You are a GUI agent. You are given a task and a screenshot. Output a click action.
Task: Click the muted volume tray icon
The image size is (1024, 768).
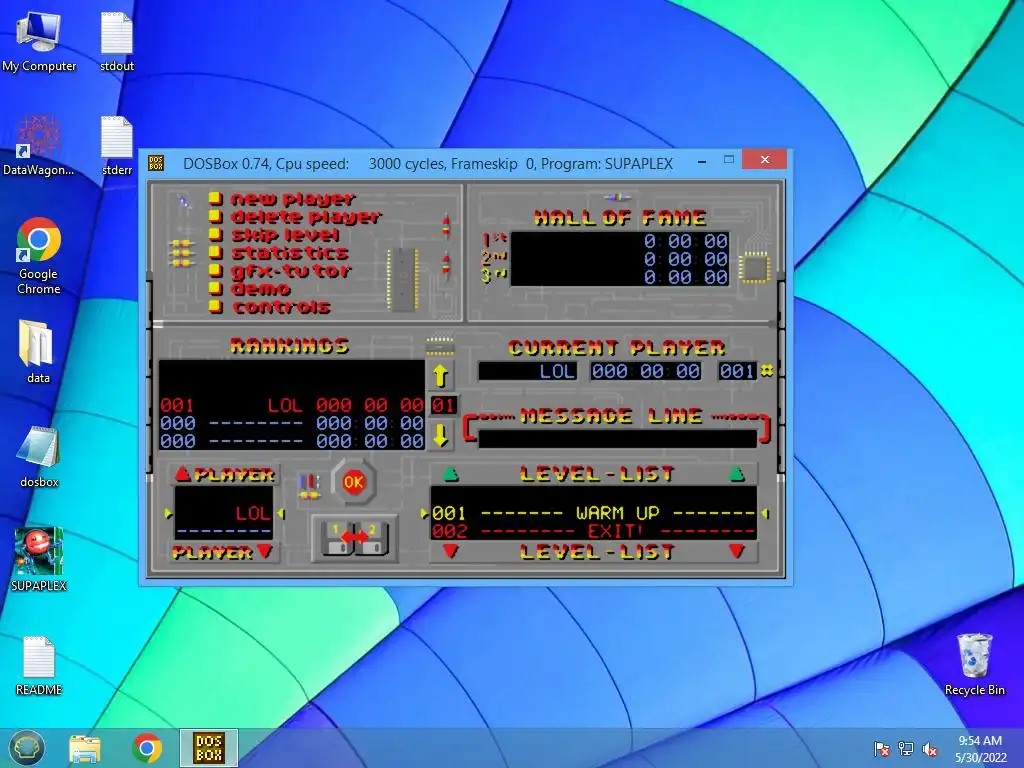click(930, 749)
